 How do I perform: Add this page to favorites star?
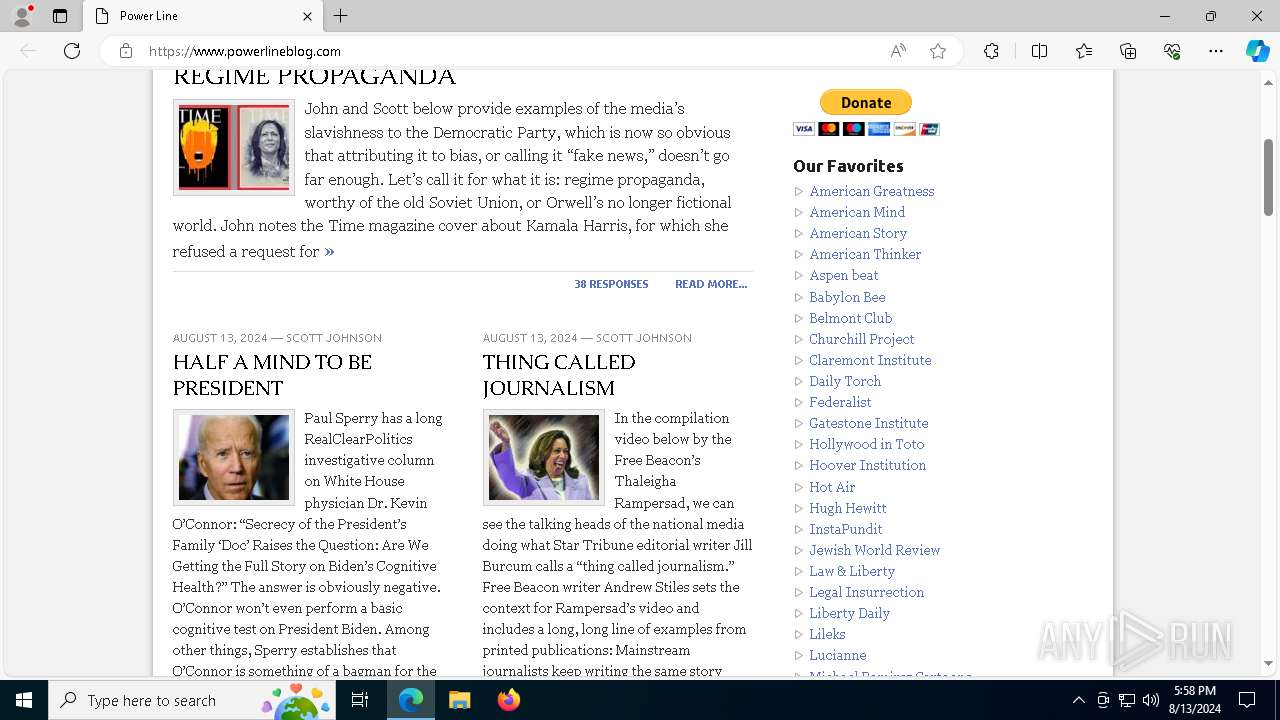click(x=938, y=51)
